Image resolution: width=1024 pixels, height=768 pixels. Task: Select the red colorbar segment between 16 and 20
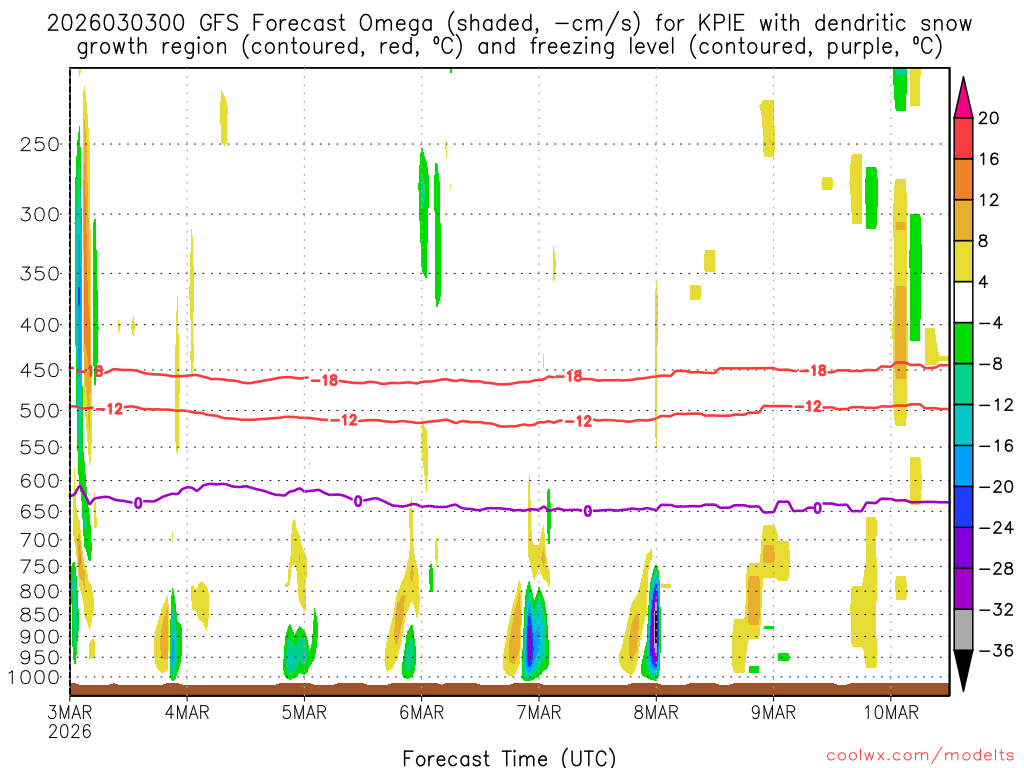tap(964, 138)
